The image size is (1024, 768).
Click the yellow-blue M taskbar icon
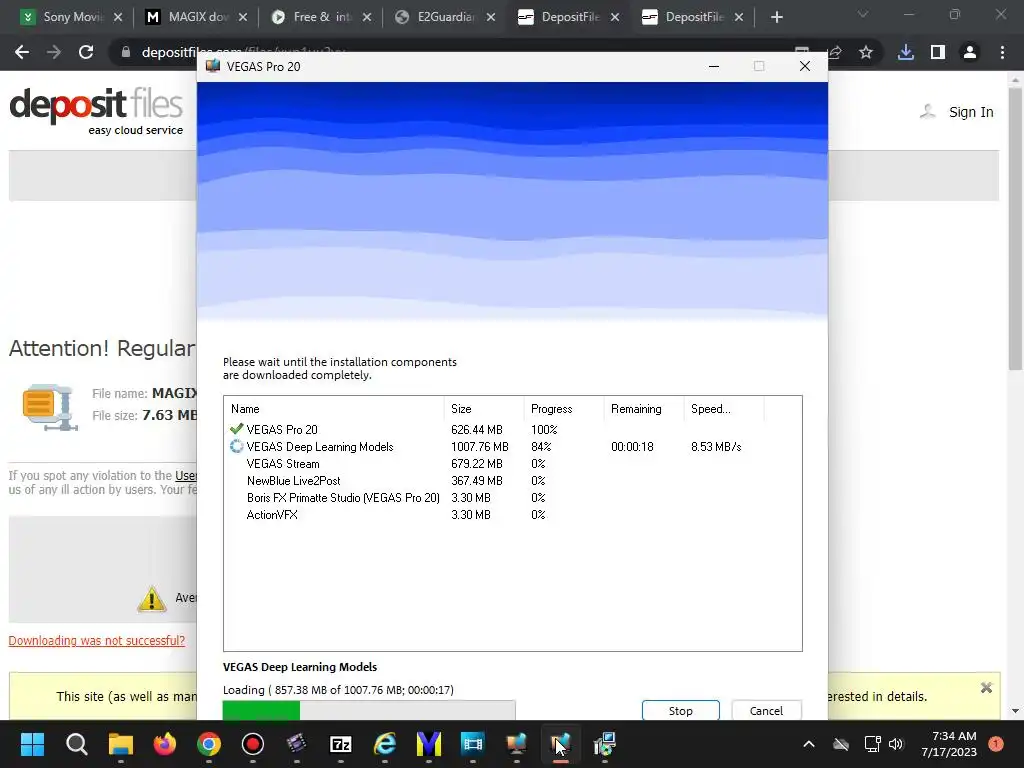point(428,744)
